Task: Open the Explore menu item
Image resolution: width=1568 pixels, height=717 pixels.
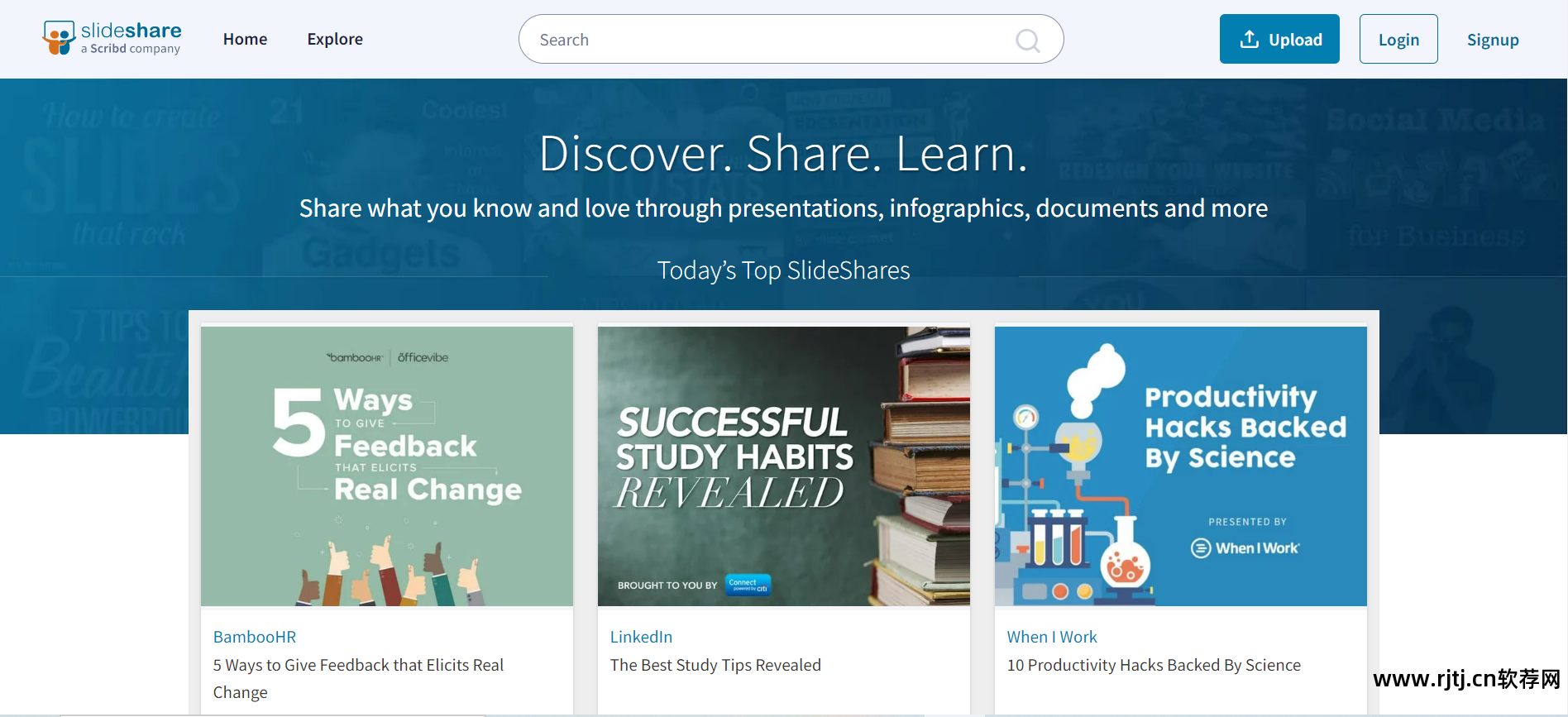Action: click(x=335, y=39)
